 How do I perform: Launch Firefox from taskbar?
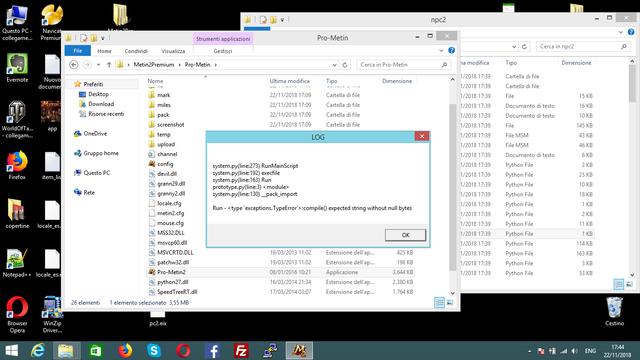125,351
